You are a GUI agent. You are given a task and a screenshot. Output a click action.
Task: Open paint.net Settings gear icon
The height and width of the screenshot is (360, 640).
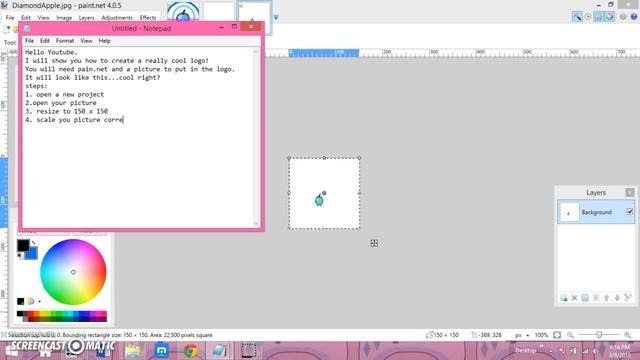(x=623, y=17)
